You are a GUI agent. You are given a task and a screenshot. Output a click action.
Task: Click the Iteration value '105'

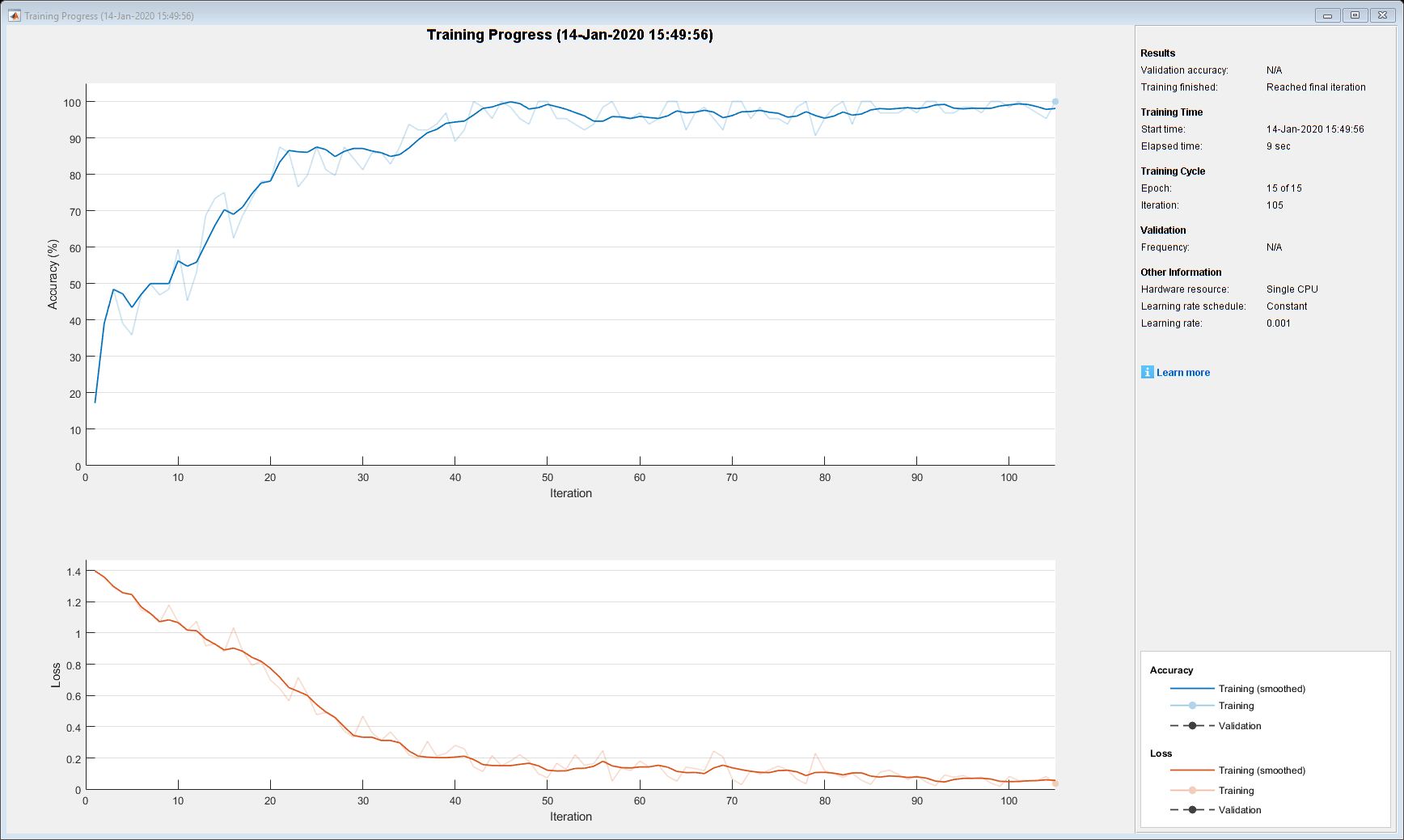(x=1275, y=205)
